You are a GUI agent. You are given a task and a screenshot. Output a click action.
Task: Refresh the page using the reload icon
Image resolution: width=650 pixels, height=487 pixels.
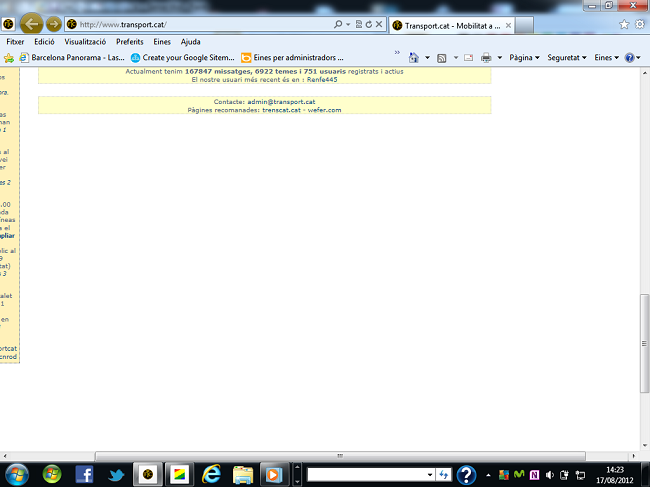pyautogui.click(x=369, y=24)
